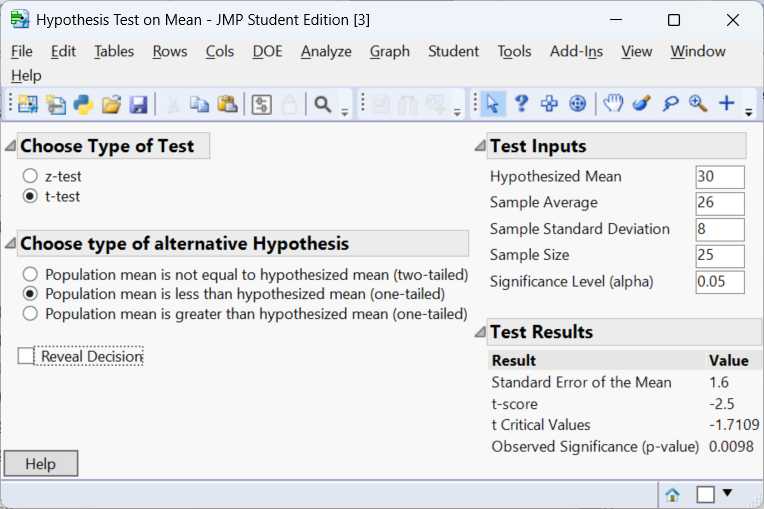Collapse the Test Inputs outline triangle
This screenshot has width=764, height=509.
tap(479, 146)
